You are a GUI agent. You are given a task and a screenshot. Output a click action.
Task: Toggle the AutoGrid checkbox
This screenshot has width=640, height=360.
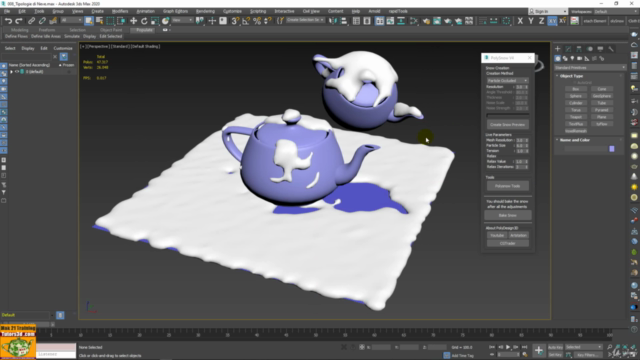(x=575, y=82)
